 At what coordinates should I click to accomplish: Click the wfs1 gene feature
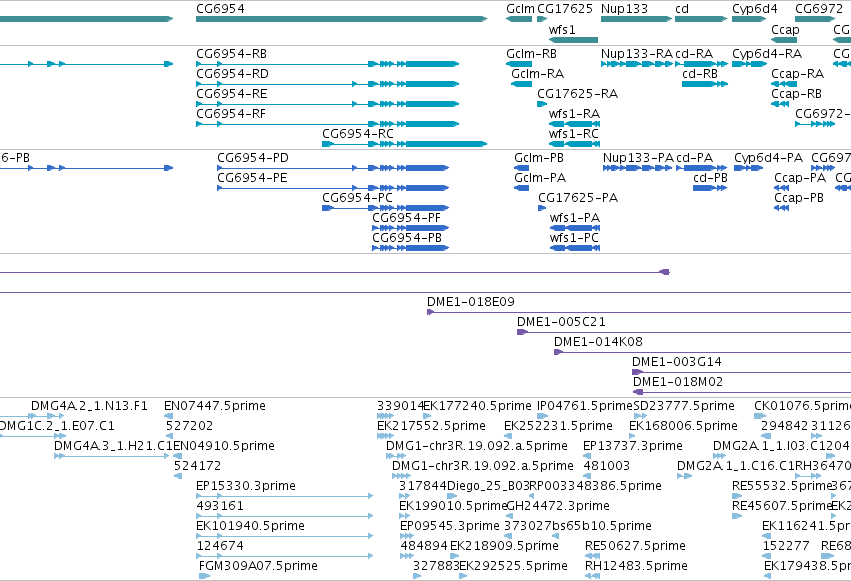pyautogui.click(x=573, y=40)
